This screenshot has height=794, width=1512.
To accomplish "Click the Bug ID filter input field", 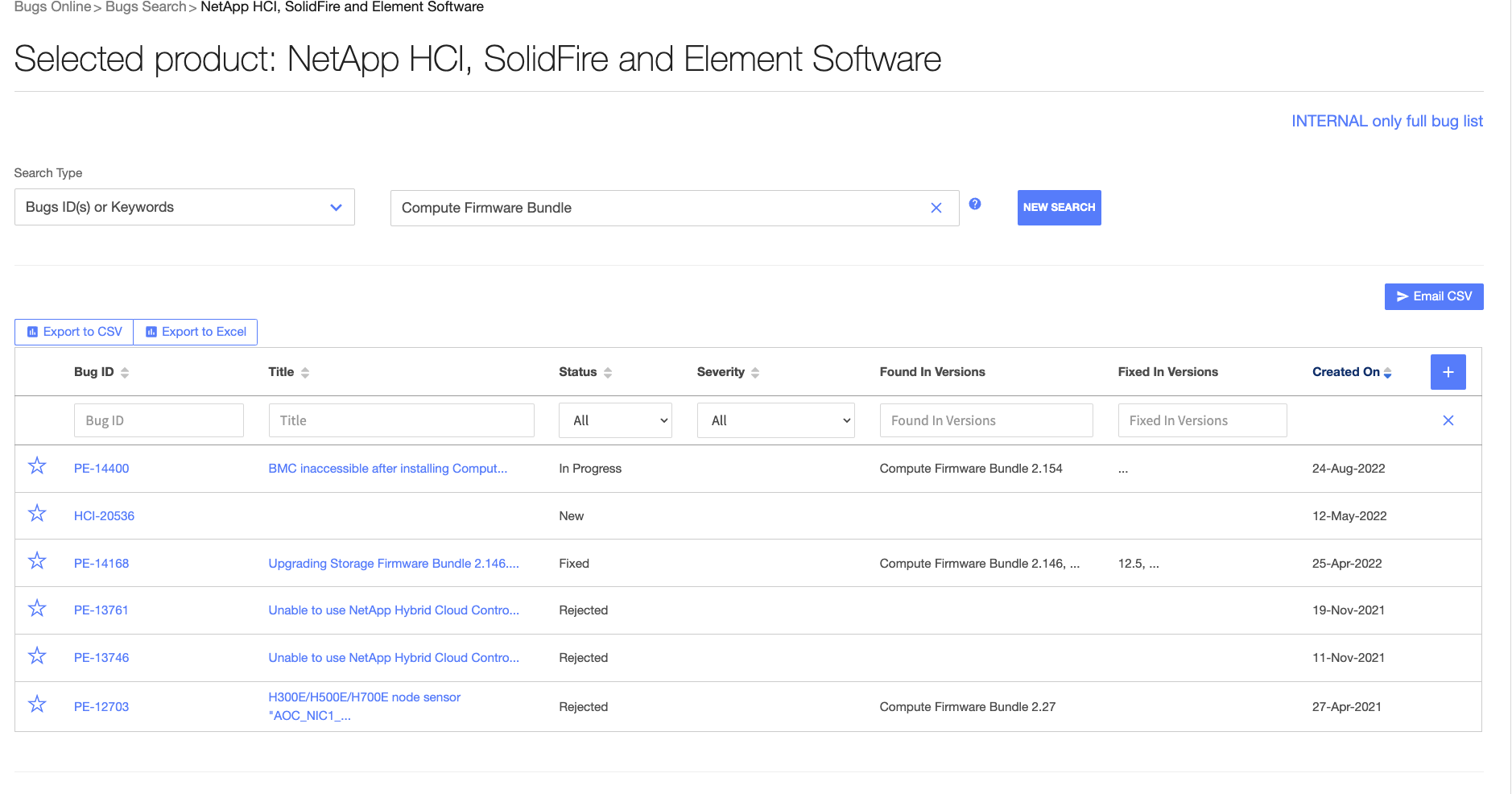I will click(x=159, y=420).
